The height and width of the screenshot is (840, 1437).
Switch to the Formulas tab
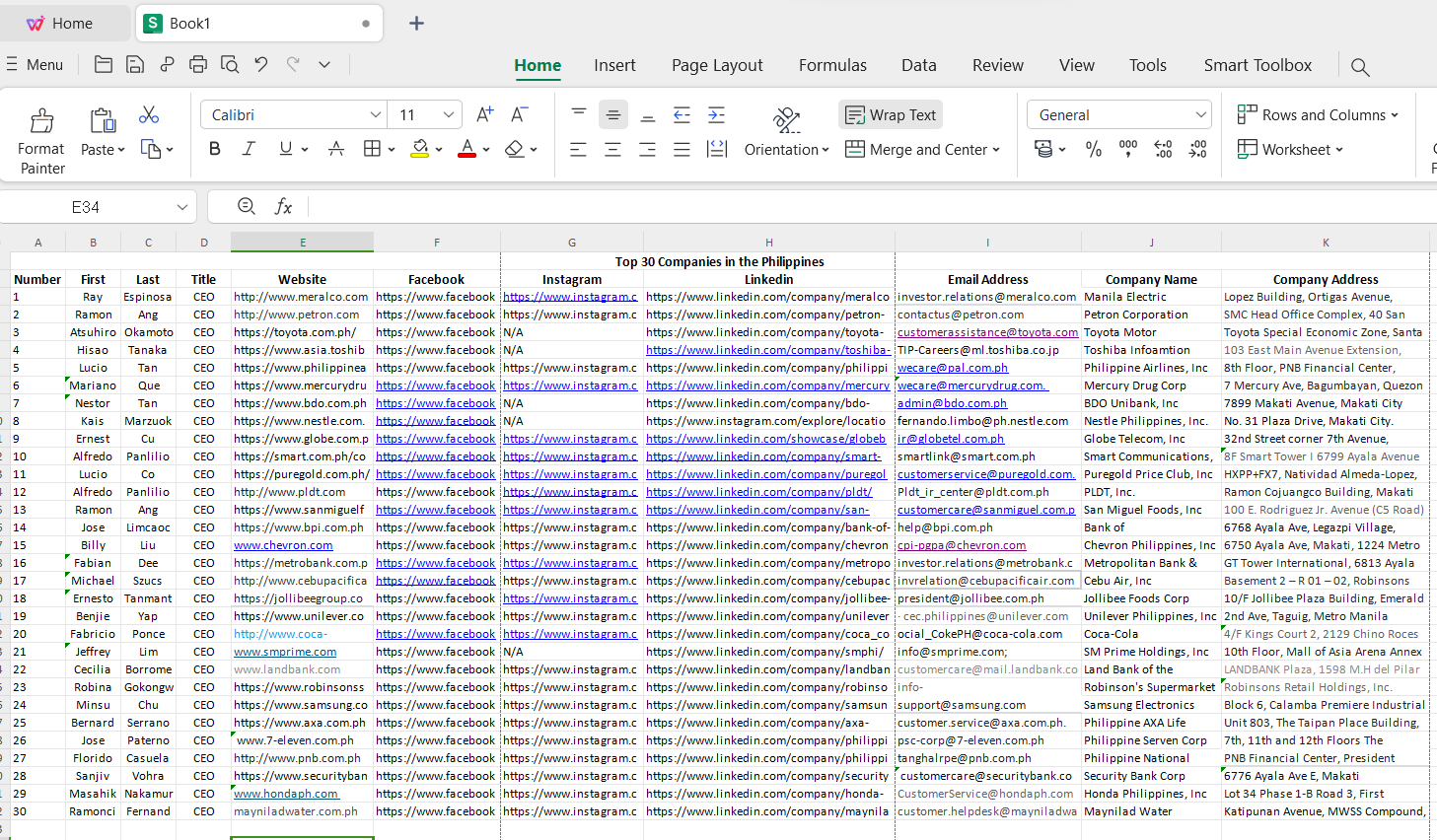(832, 65)
